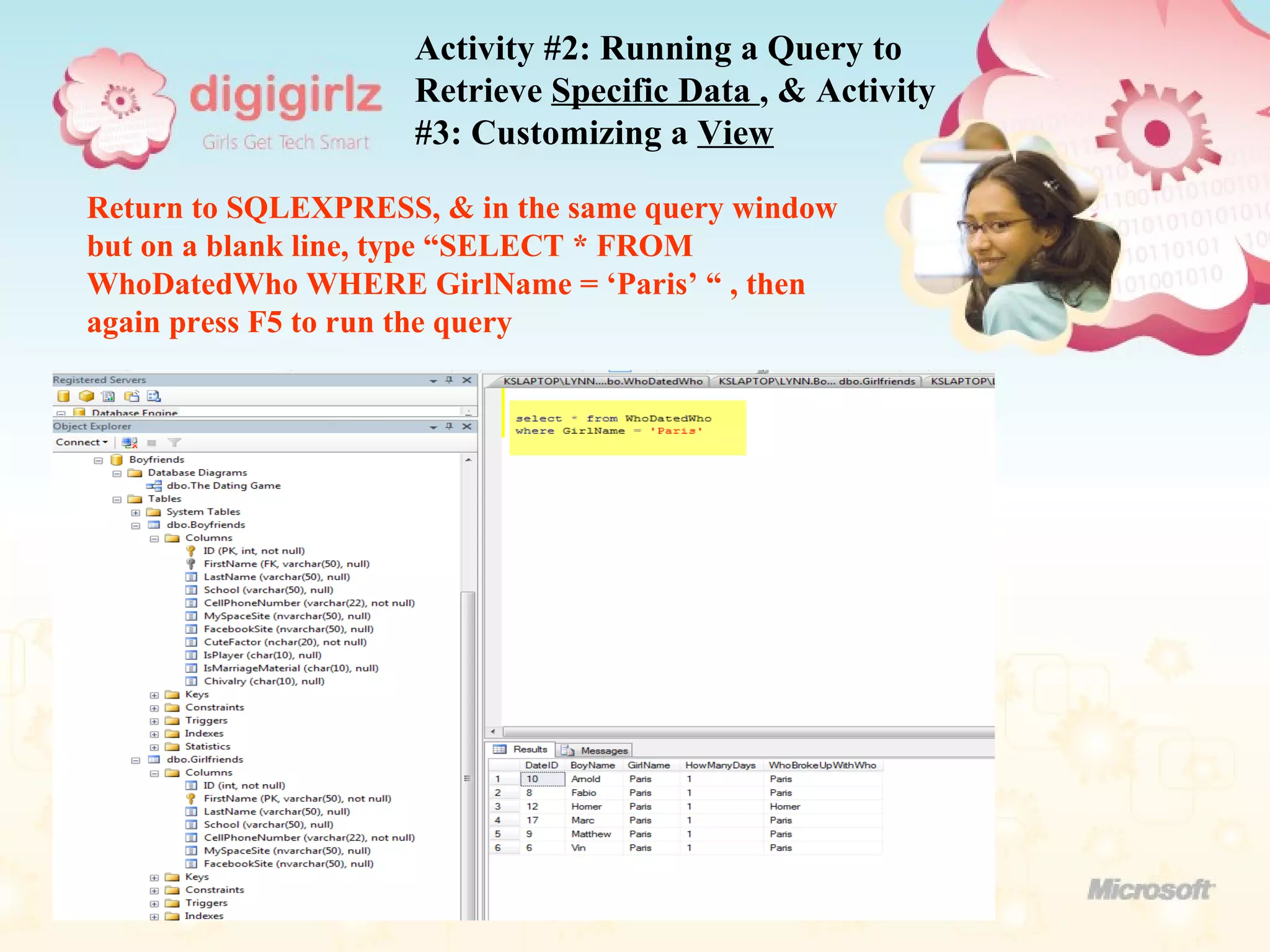Click the HowManyDays column header
1270x952 pixels.
pyautogui.click(x=721, y=765)
